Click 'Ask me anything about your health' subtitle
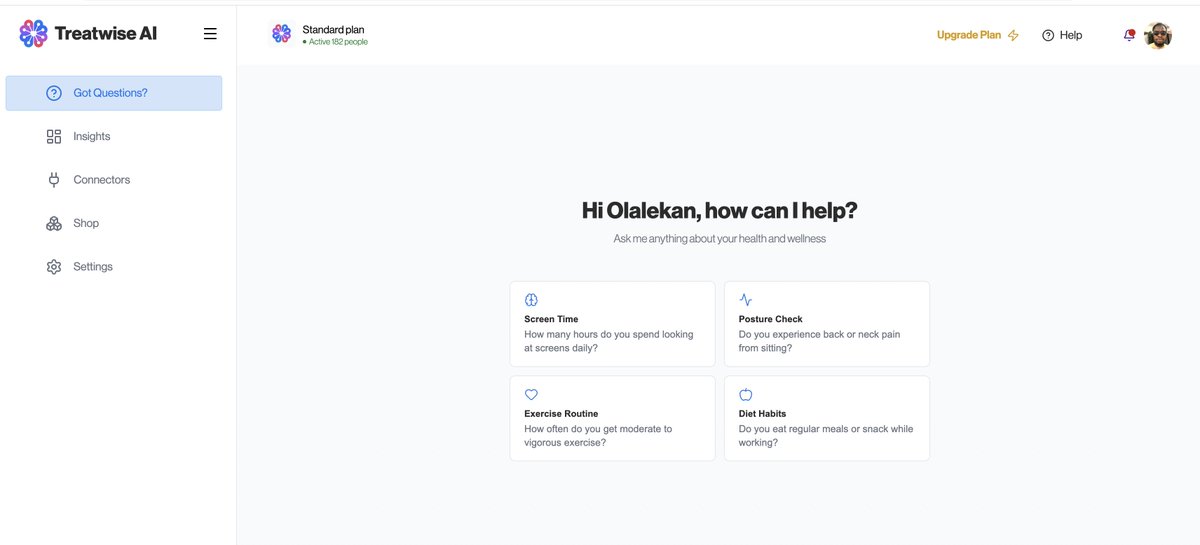Image resolution: width=1200 pixels, height=545 pixels. coord(720,239)
